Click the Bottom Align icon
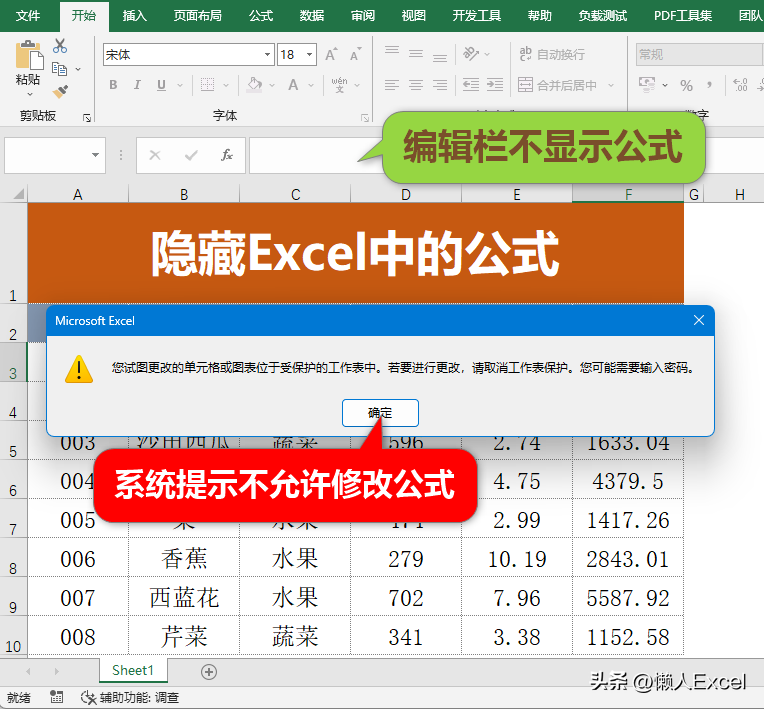The width and height of the screenshot is (764, 709). coord(439,57)
